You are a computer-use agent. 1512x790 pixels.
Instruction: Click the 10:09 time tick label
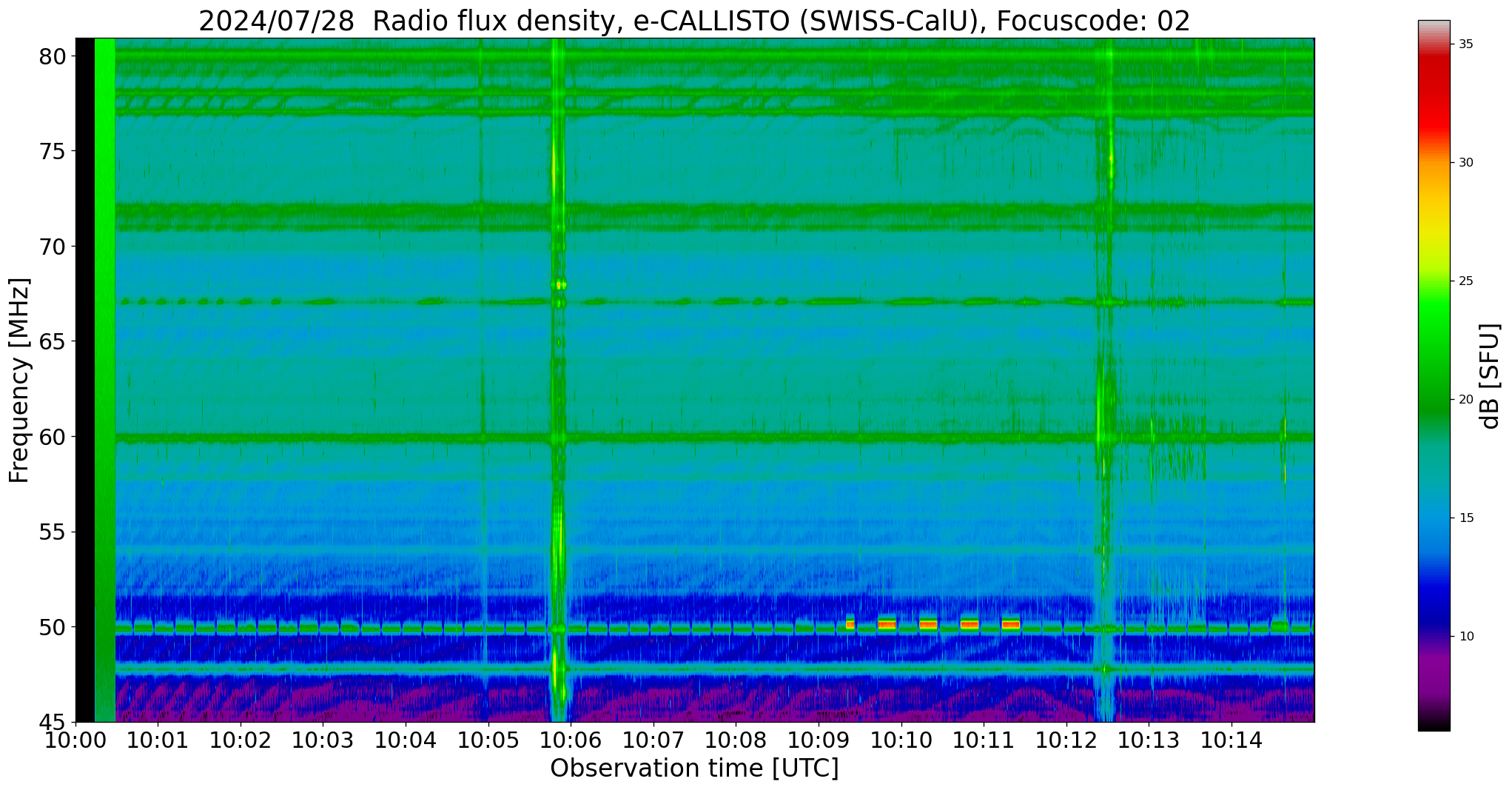[819, 741]
